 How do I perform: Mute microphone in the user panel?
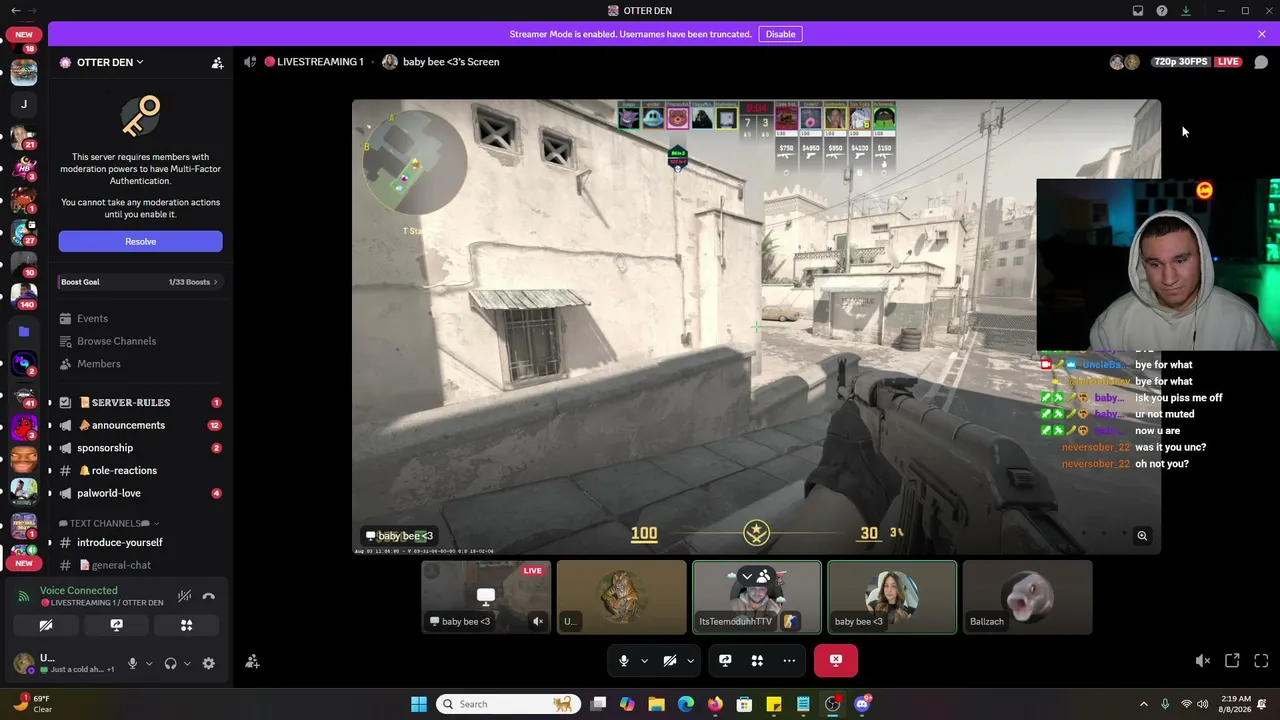point(132,663)
